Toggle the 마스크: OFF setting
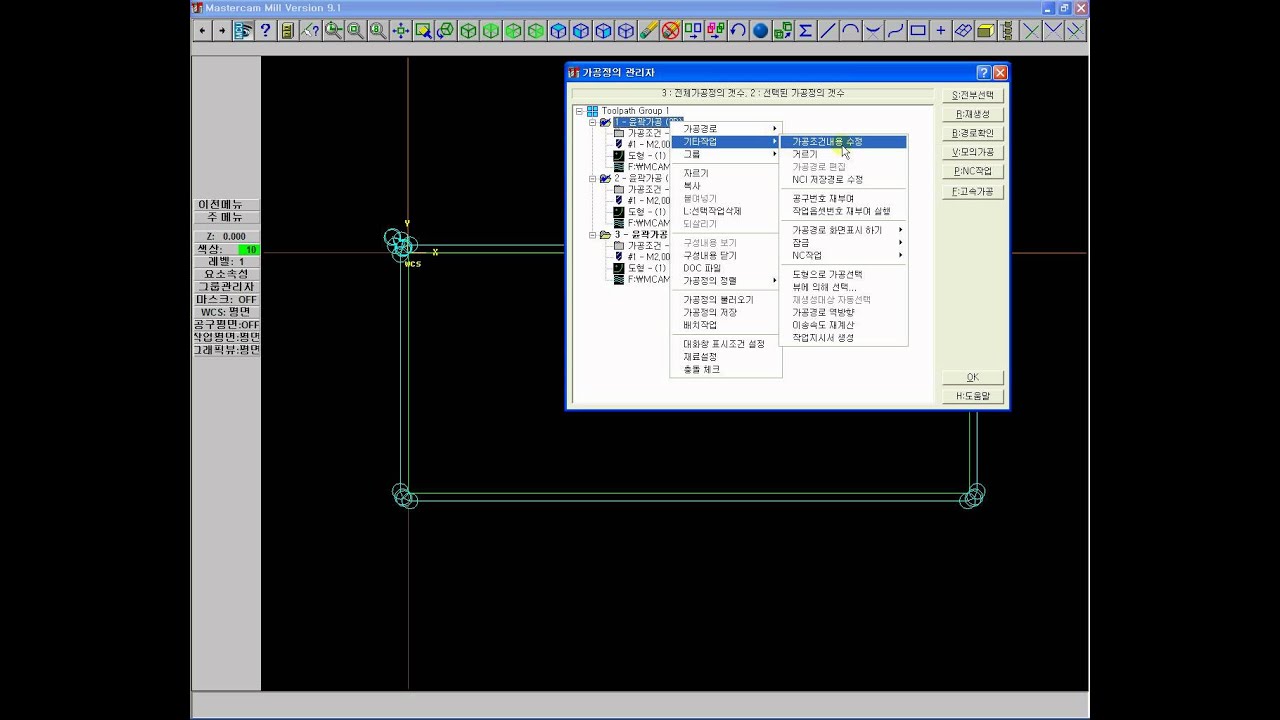The height and width of the screenshot is (720, 1280). coord(227,299)
